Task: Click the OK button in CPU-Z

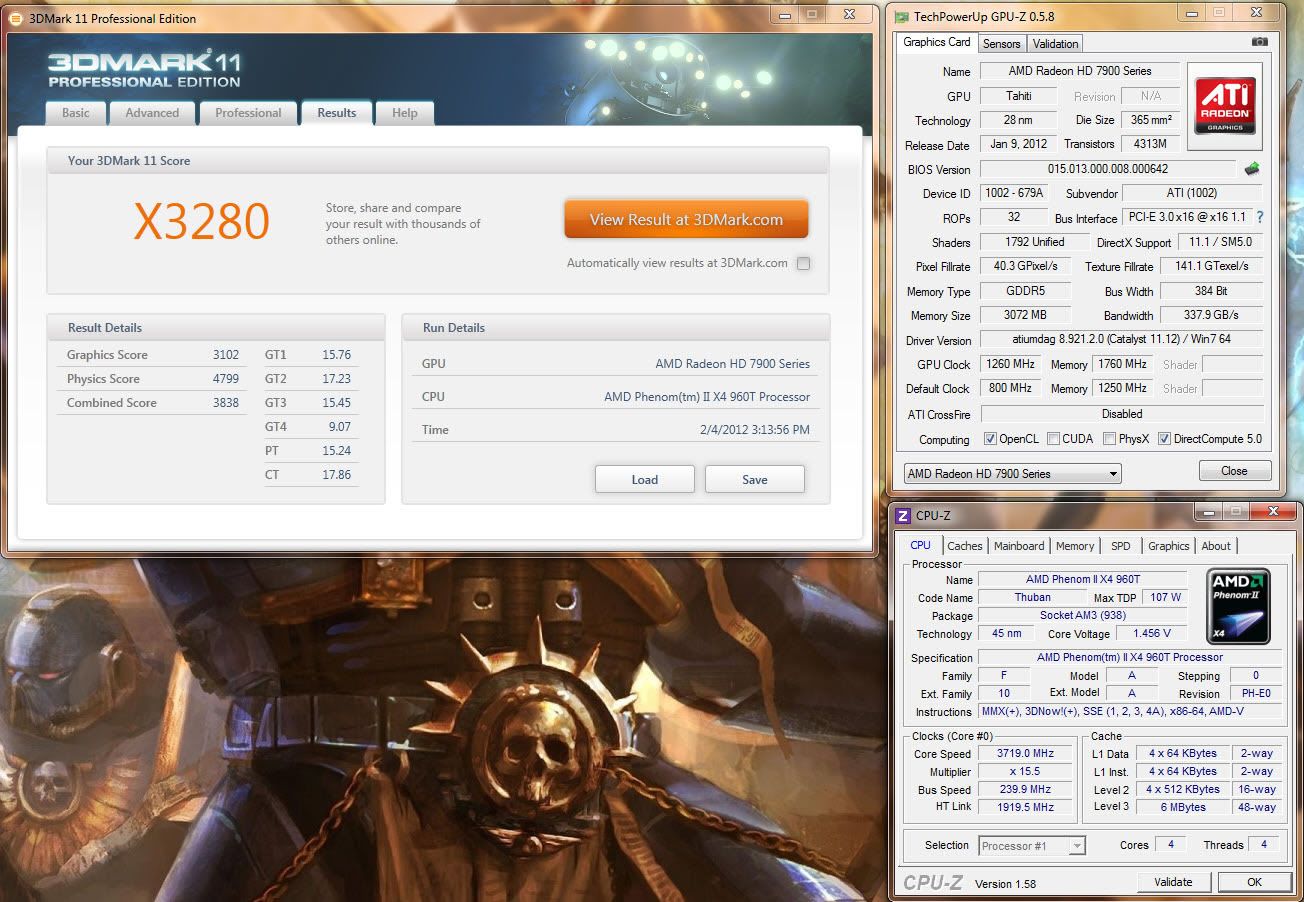Action: 1254,882
